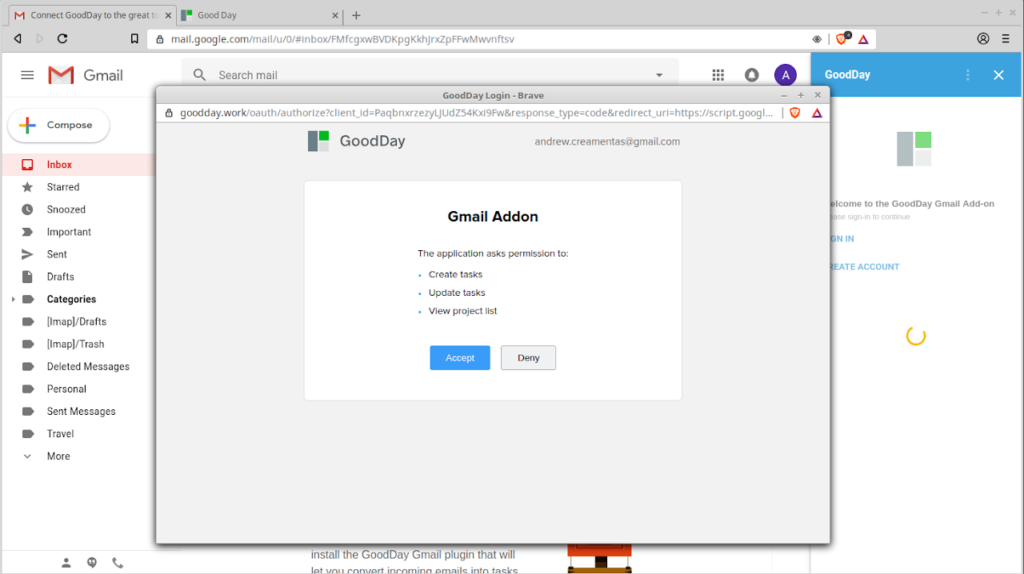1024x574 pixels.
Task: Click the padlock icon in main address bar
Action: pyautogui.click(x=160, y=39)
